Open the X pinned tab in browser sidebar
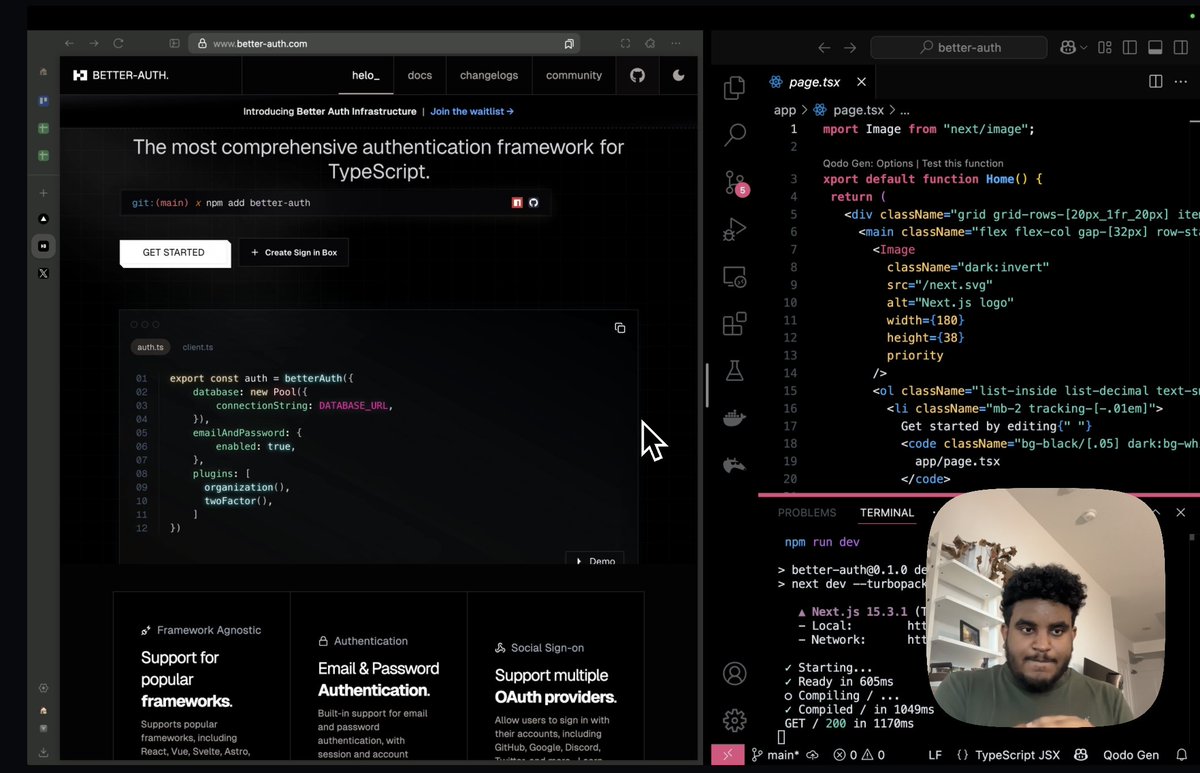The image size is (1200, 773). pyautogui.click(x=43, y=273)
